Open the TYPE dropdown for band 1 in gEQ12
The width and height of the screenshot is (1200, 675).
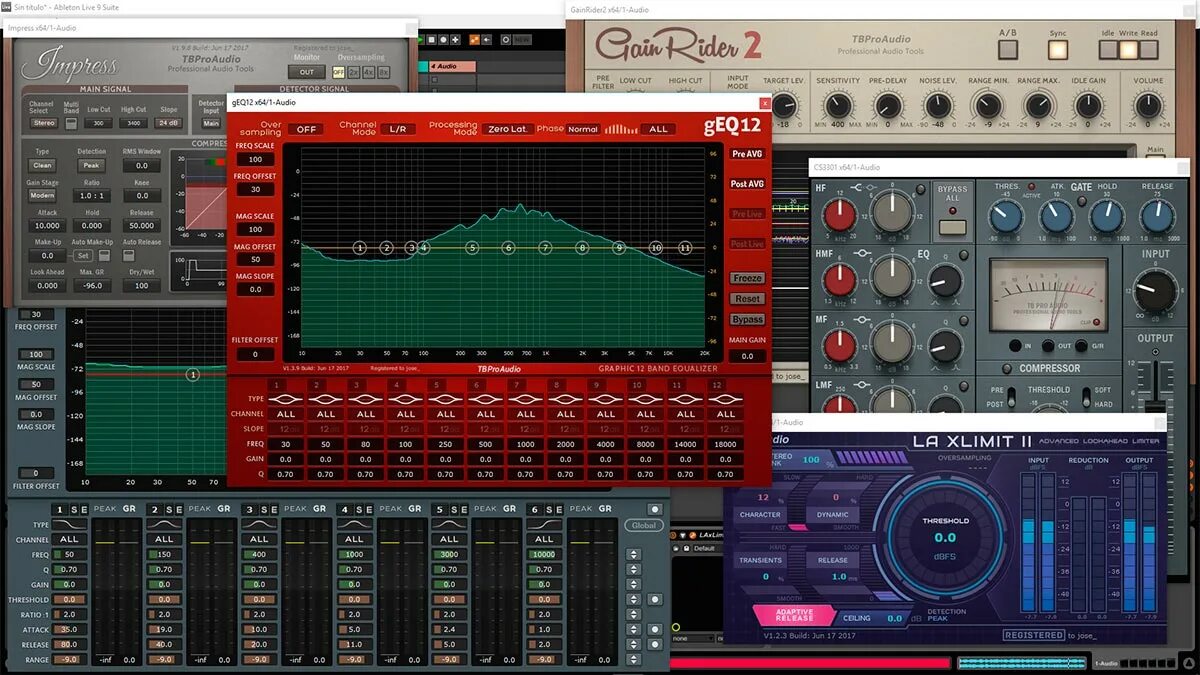[285, 397]
